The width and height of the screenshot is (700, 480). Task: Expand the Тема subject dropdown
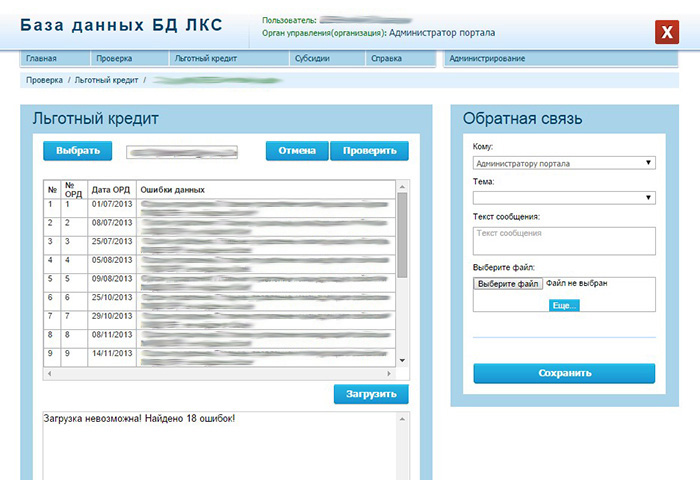click(x=564, y=198)
